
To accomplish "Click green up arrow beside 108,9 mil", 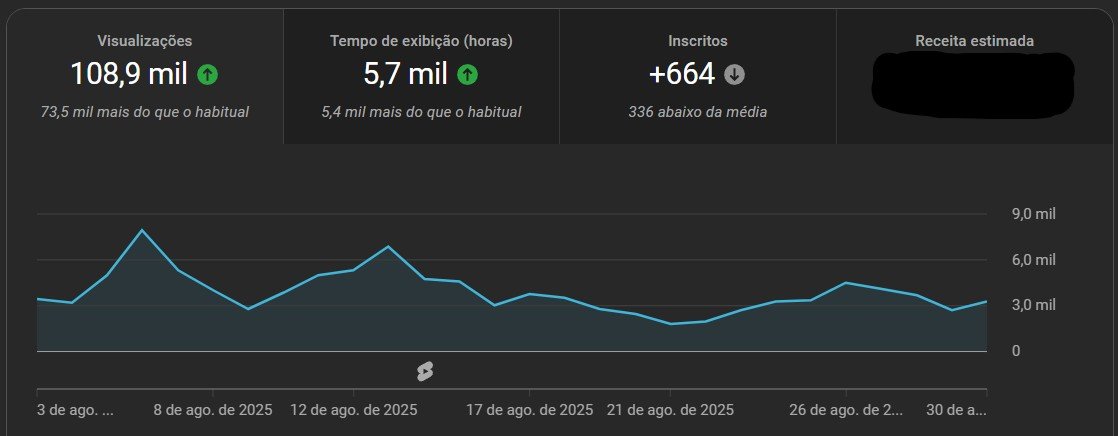I will (207, 74).
